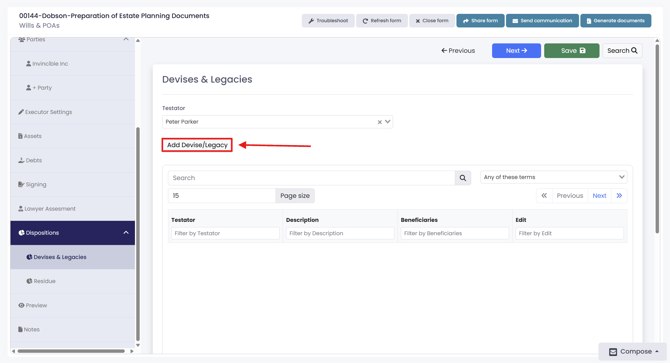Open the Assets section
Screen dimensions: 670x363
coord(73,136)
